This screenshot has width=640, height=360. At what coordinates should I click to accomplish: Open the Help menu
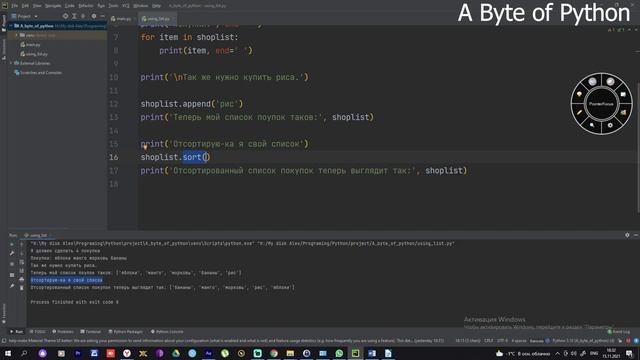pyautogui.click(x=156, y=6)
